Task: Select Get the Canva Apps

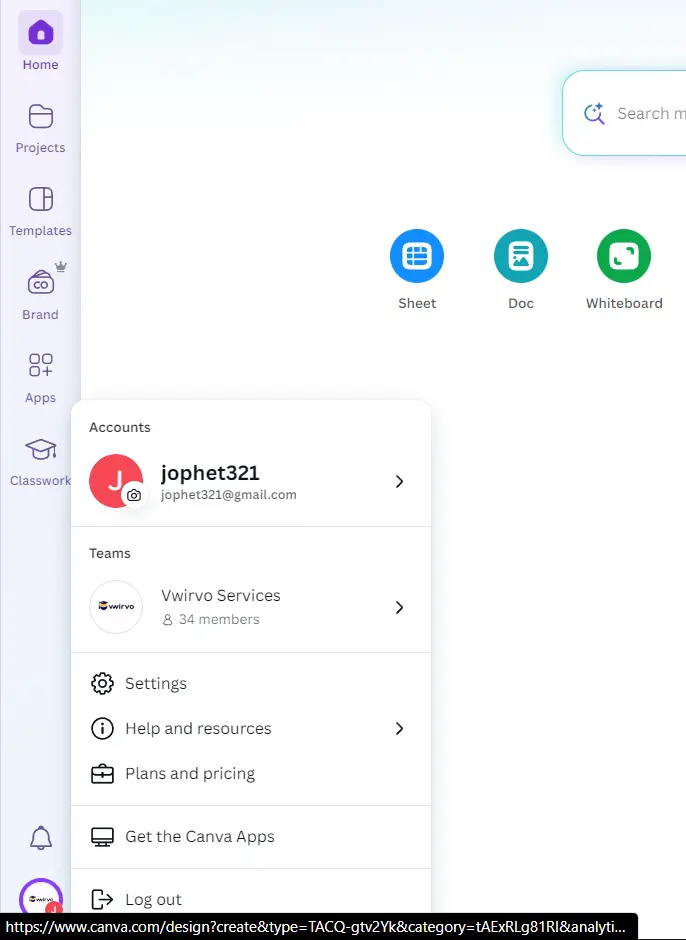Action: coord(251,837)
